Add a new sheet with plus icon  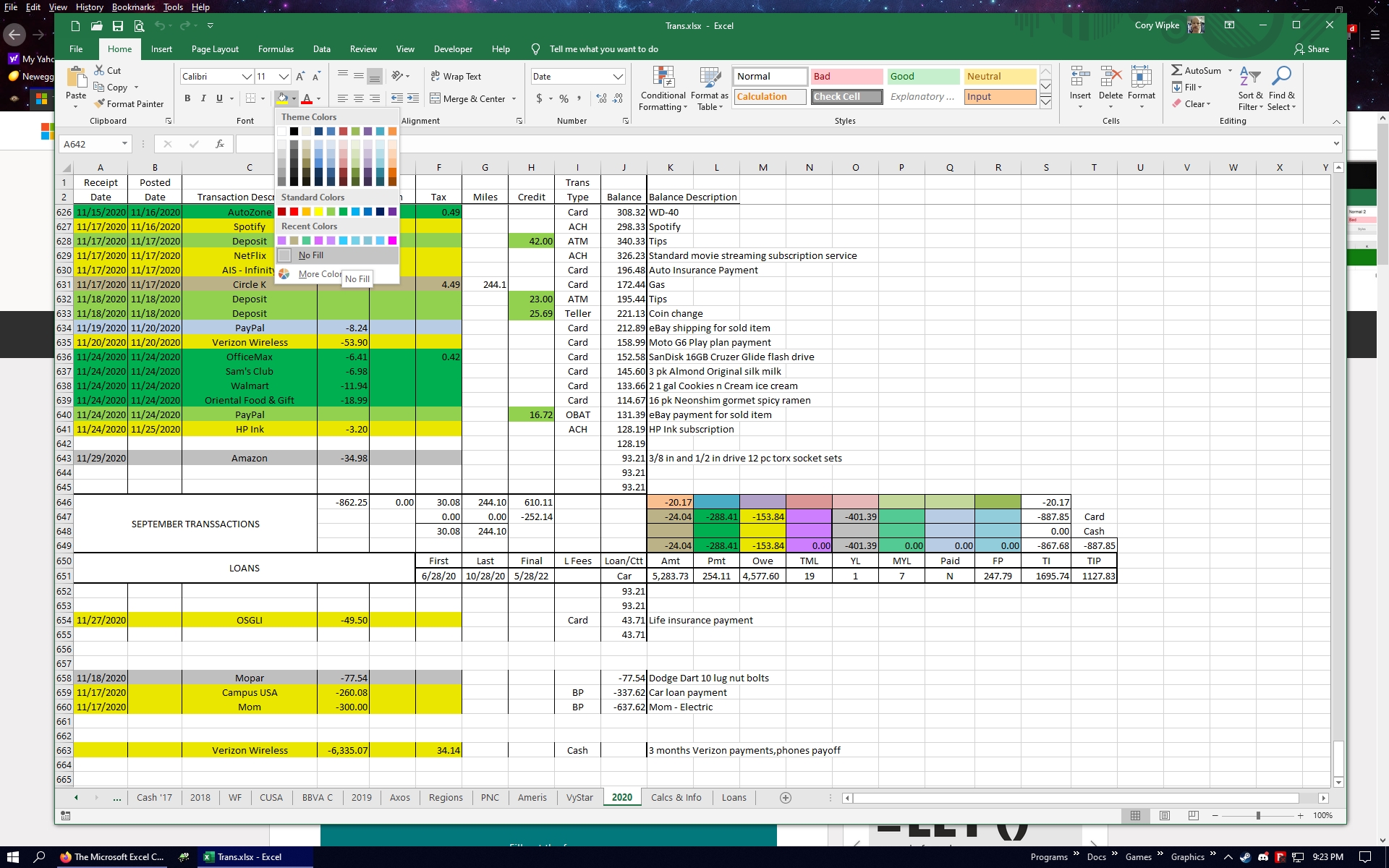click(786, 797)
